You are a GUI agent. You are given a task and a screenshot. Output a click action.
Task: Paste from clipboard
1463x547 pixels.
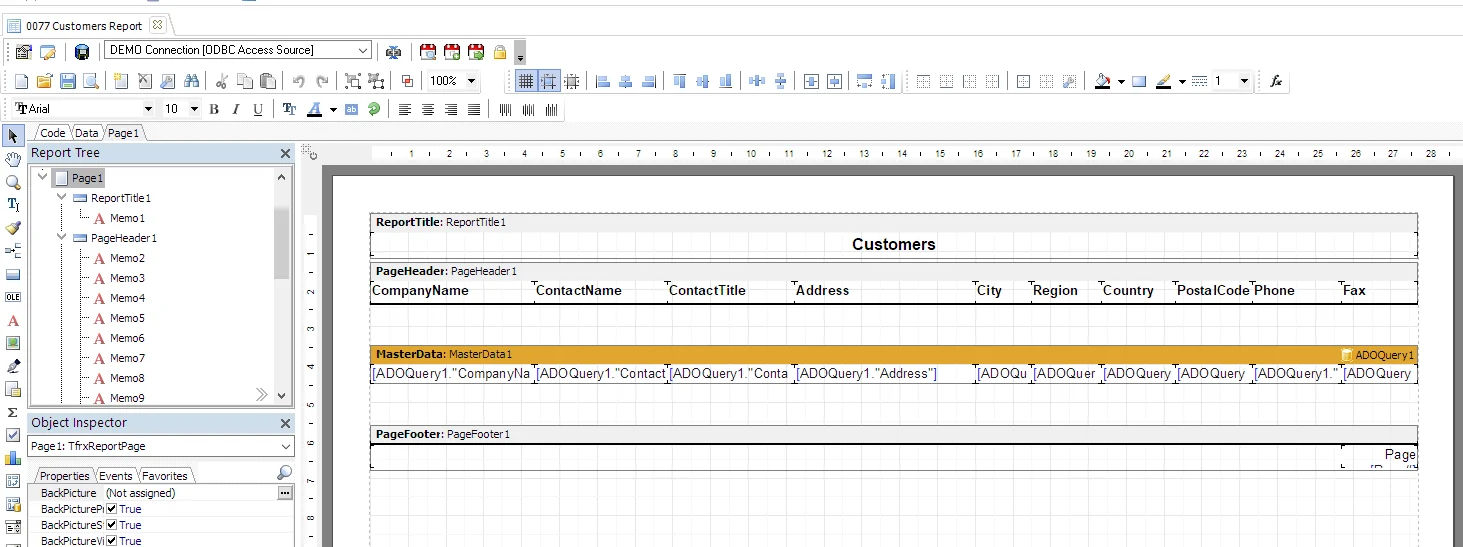[x=268, y=81]
